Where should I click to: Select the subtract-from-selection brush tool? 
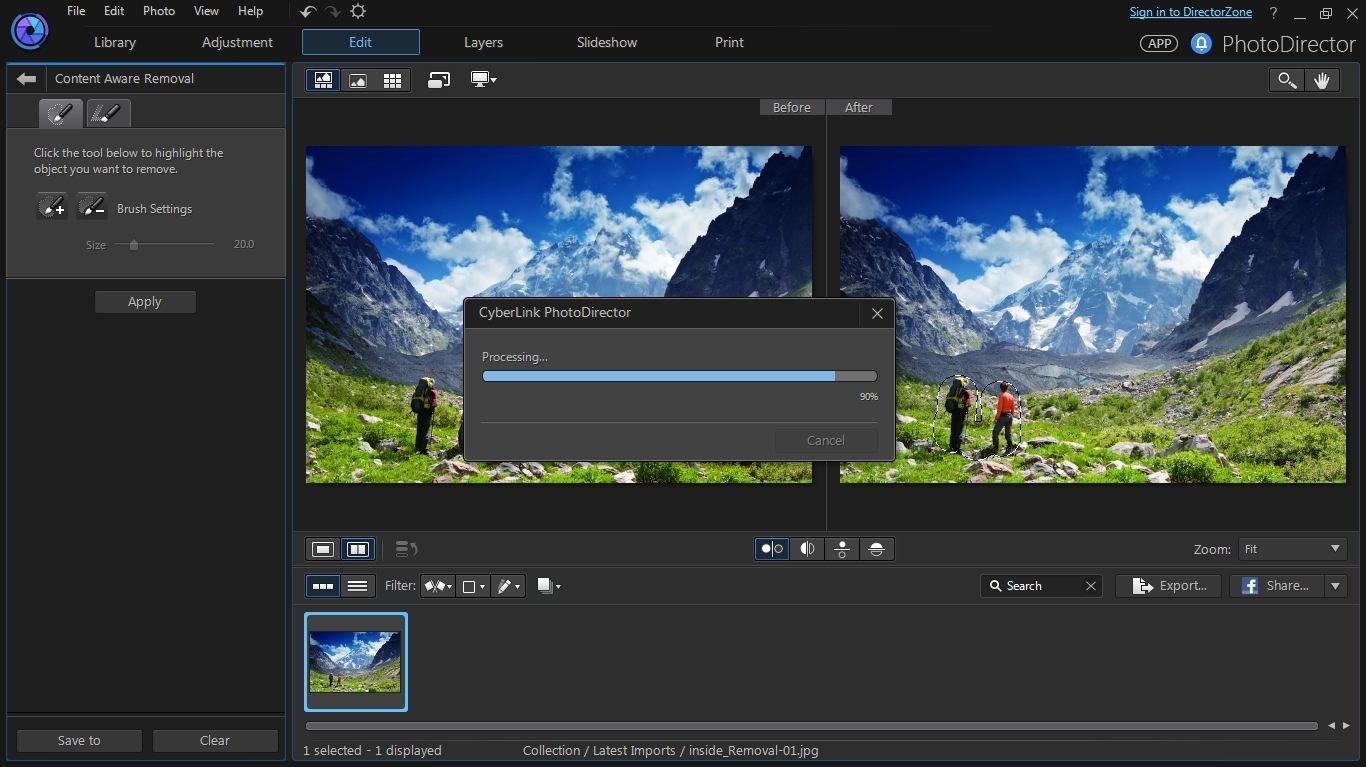(x=92, y=207)
